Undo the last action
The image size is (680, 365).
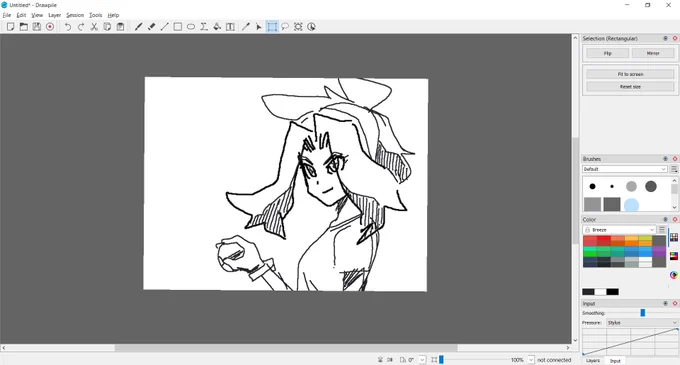pyautogui.click(x=68, y=27)
